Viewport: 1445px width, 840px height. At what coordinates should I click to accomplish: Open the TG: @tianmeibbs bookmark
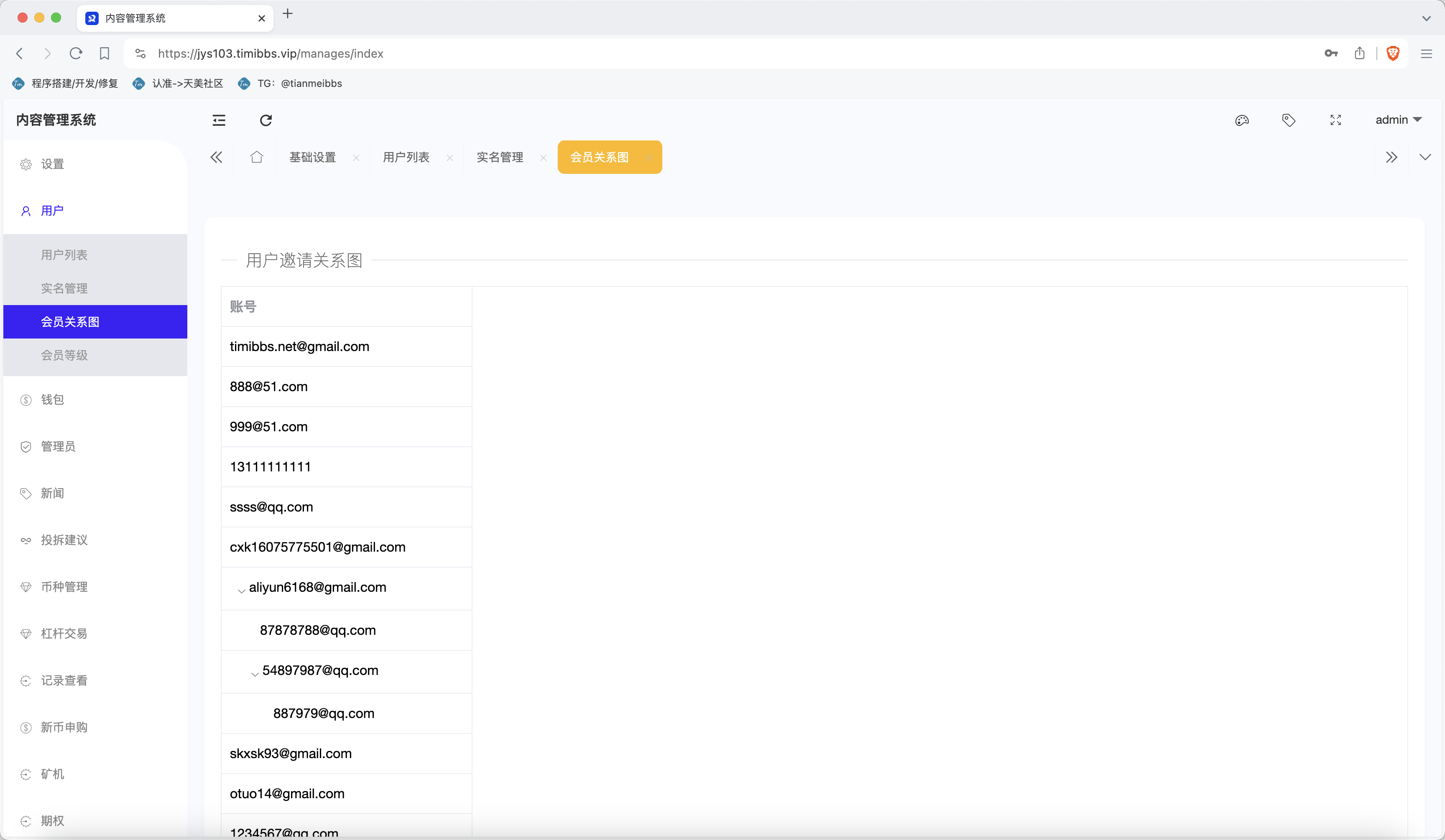tap(290, 84)
